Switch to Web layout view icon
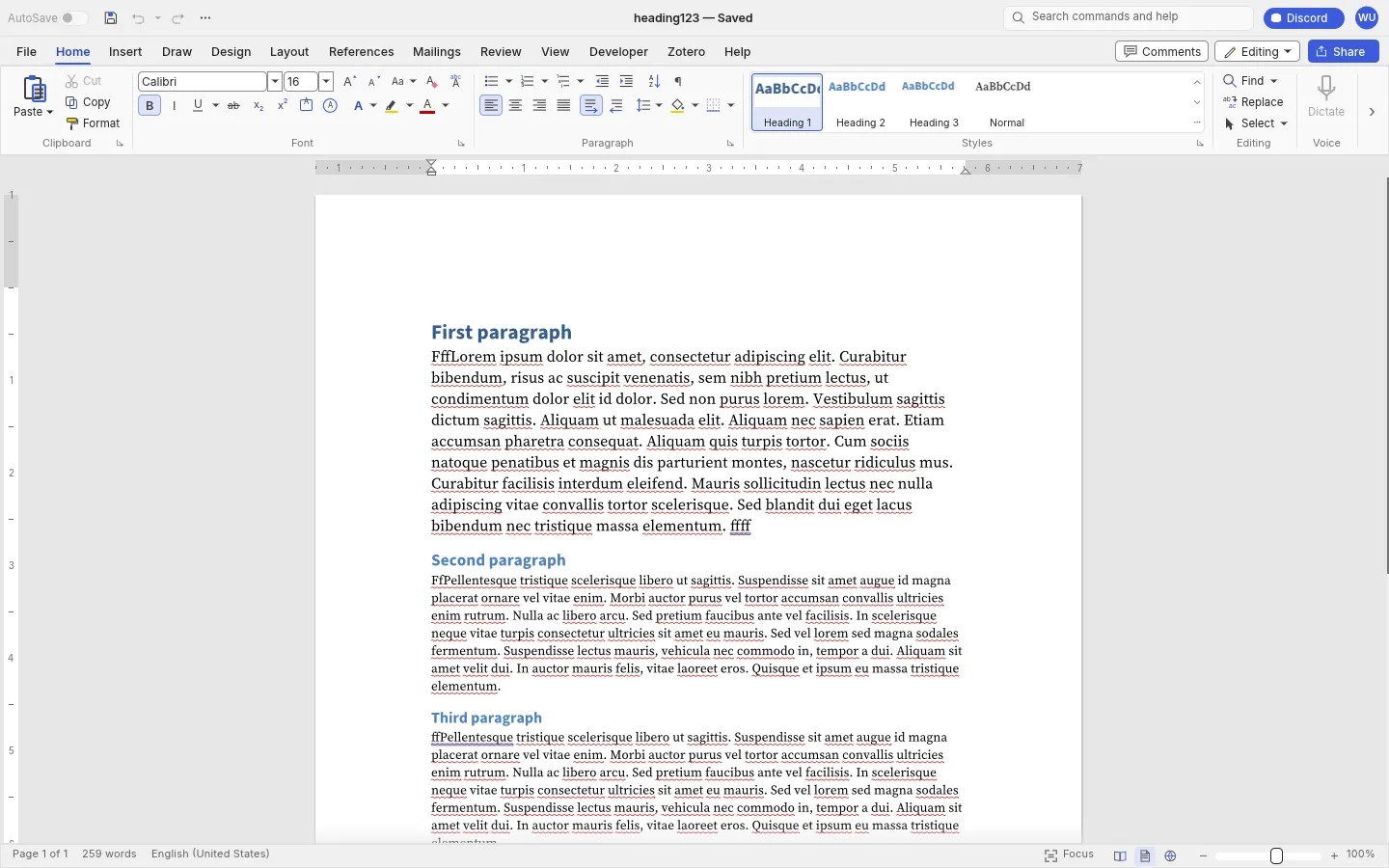Viewport: 1389px width, 868px height. pyautogui.click(x=1170, y=855)
